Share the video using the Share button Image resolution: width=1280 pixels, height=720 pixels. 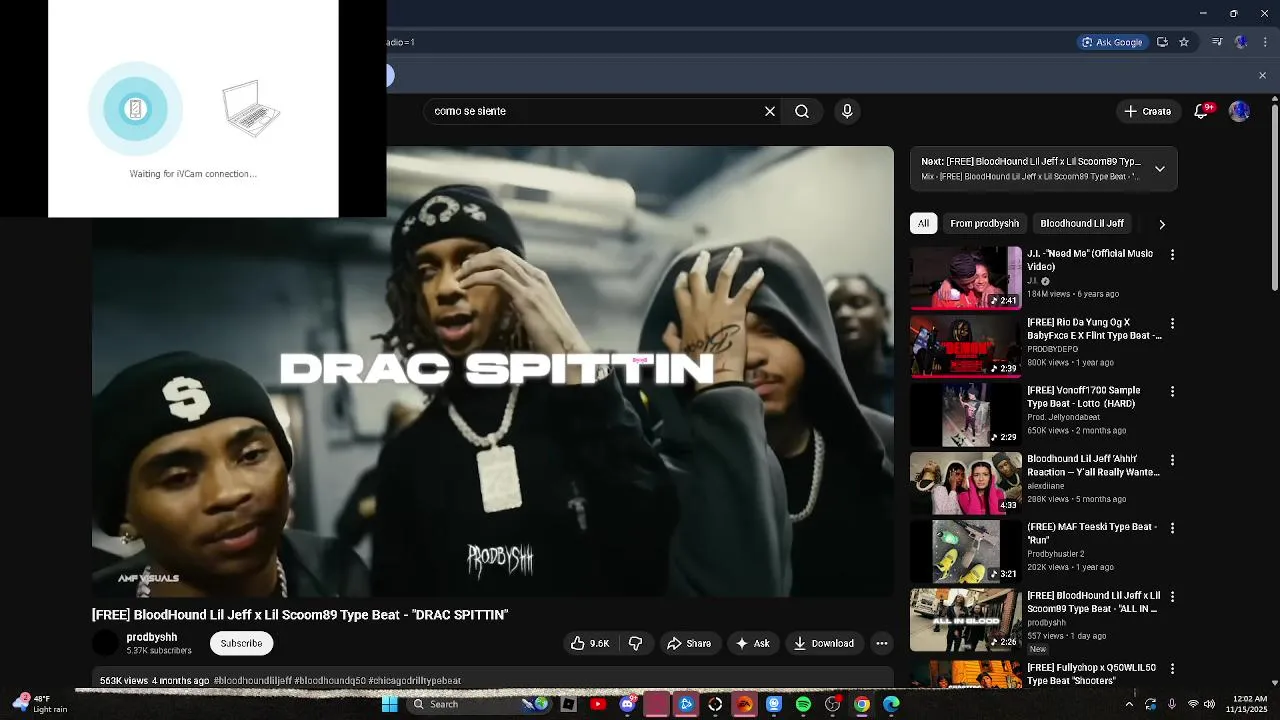(689, 643)
